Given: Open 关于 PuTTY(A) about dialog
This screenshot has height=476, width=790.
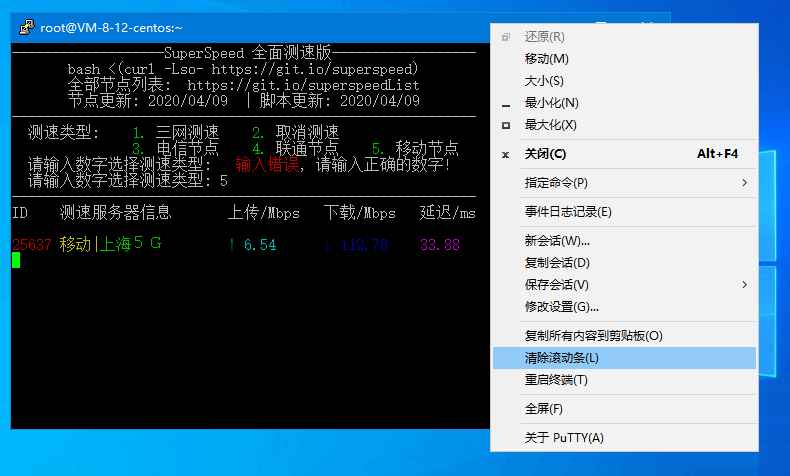Looking at the screenshot, I should [x=564, y=438].
